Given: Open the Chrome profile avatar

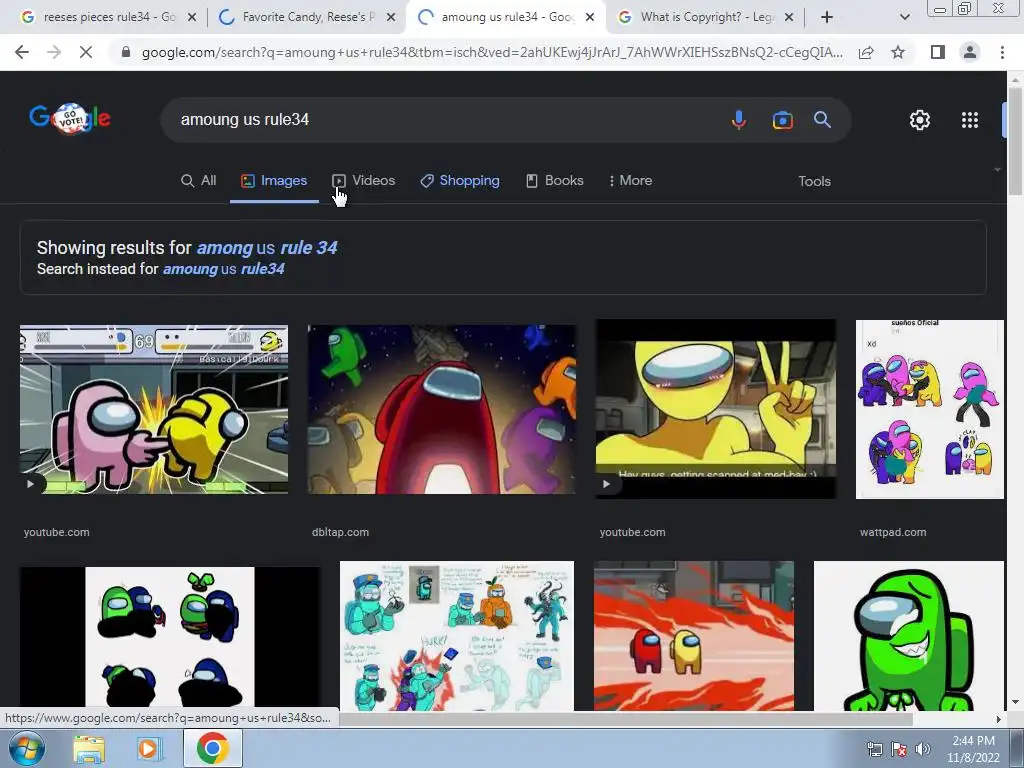Looking at the screenshot, I should pyautogui.click(x=970, y=52).
